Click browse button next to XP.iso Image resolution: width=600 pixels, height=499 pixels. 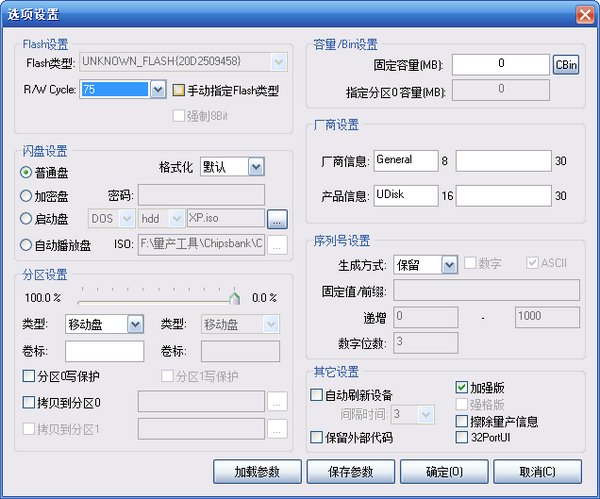[x=277, y=218]
